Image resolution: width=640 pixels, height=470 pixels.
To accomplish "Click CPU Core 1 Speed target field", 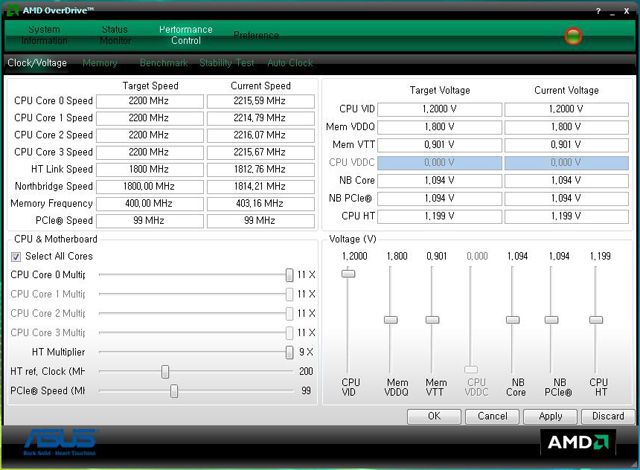I will 150,118.
